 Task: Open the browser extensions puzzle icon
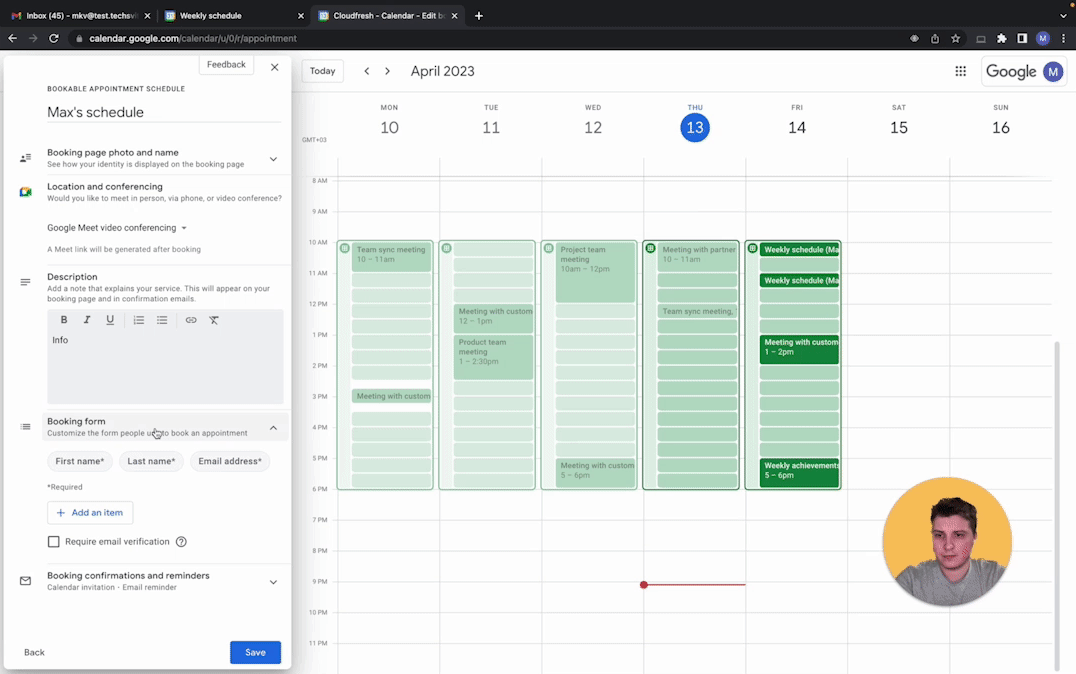tap(1002, 38)
